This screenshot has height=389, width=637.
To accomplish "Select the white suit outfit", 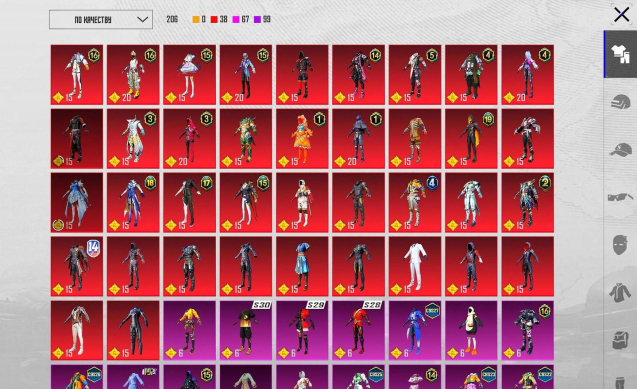I will click(x=415, y=266).
